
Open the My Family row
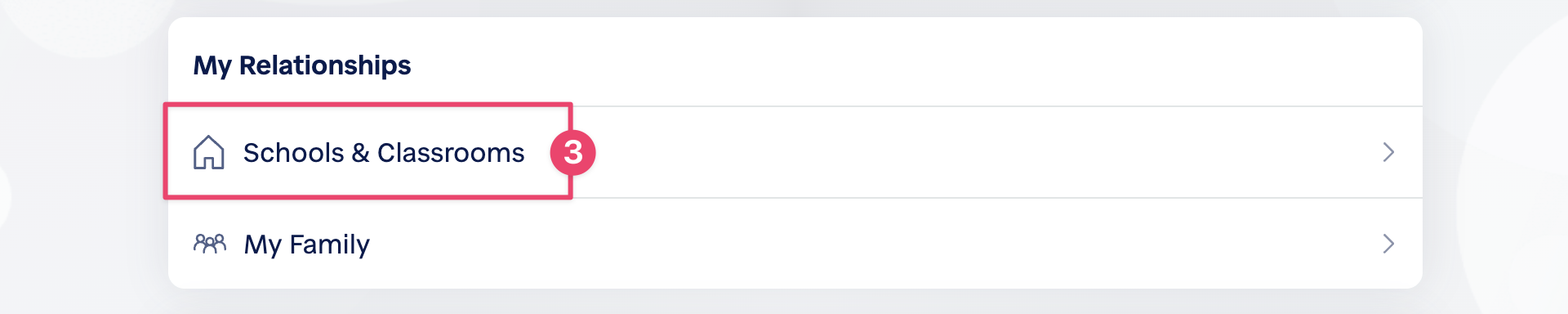(795, 244)
